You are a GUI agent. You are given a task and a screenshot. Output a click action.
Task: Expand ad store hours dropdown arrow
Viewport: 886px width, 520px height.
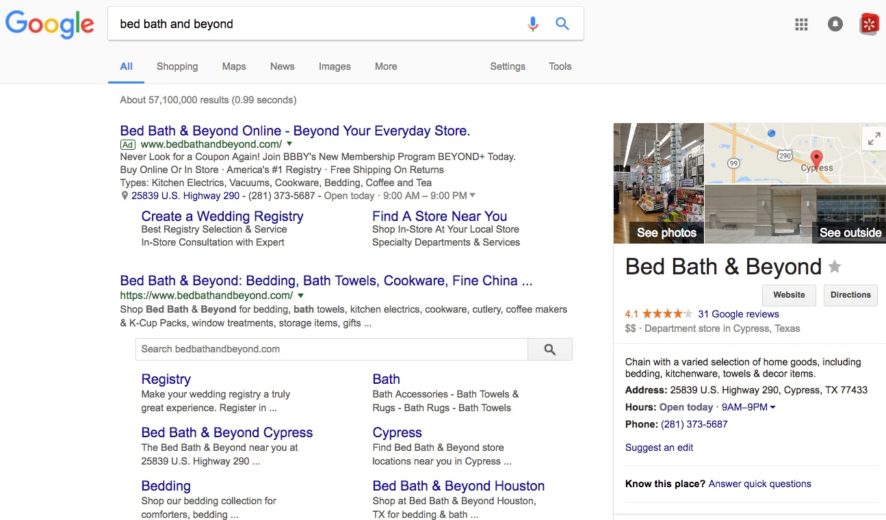point(472,196)
